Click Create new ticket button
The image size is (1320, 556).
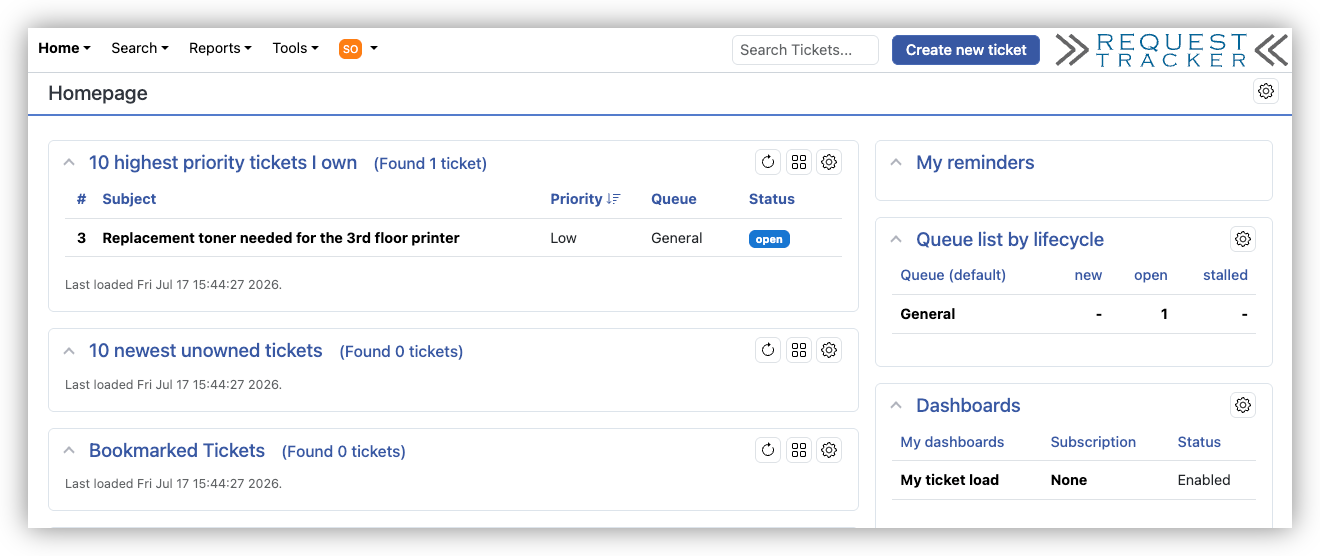[966, 50]
